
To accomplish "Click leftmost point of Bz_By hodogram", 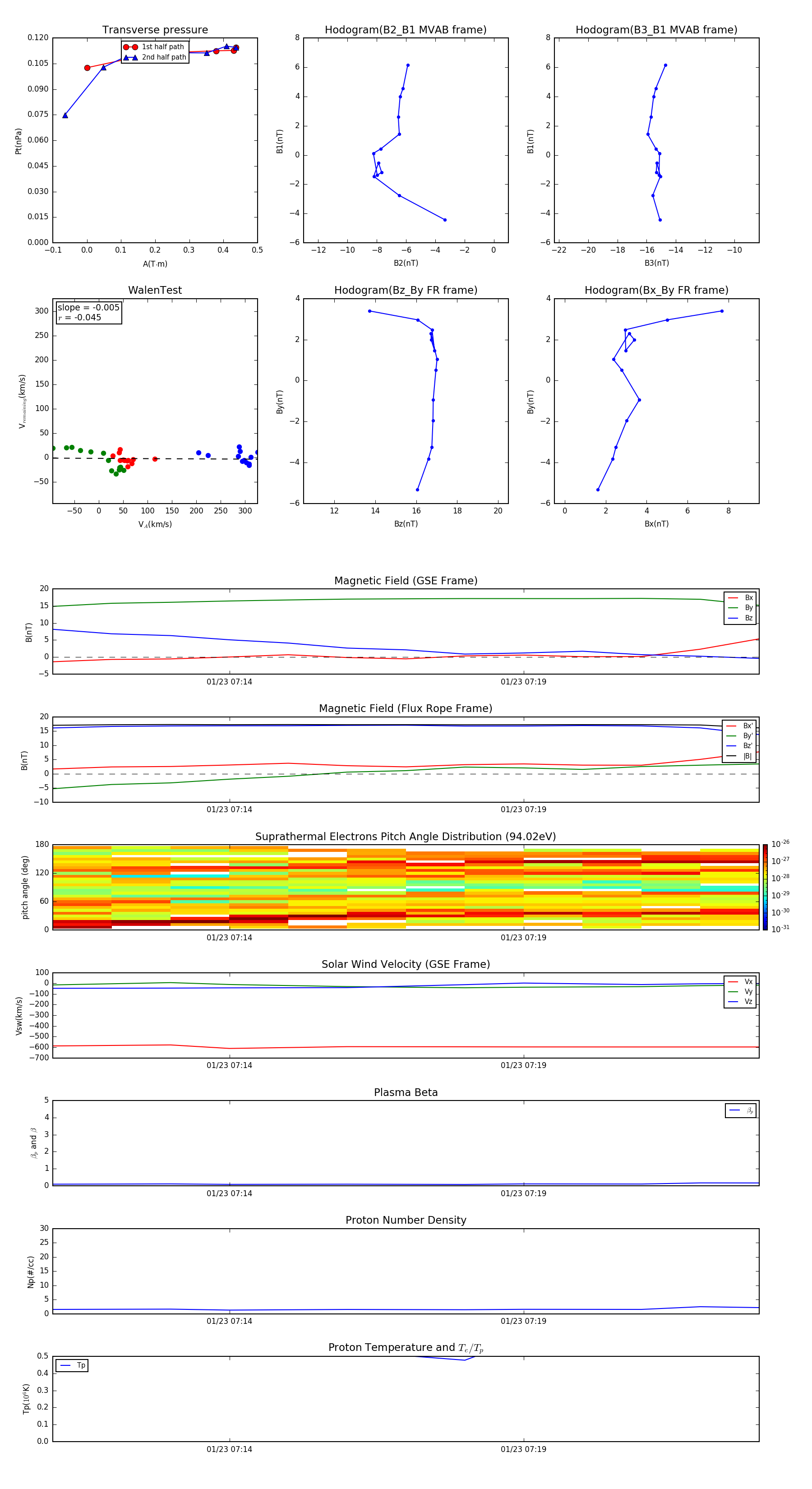I will 370,311.
